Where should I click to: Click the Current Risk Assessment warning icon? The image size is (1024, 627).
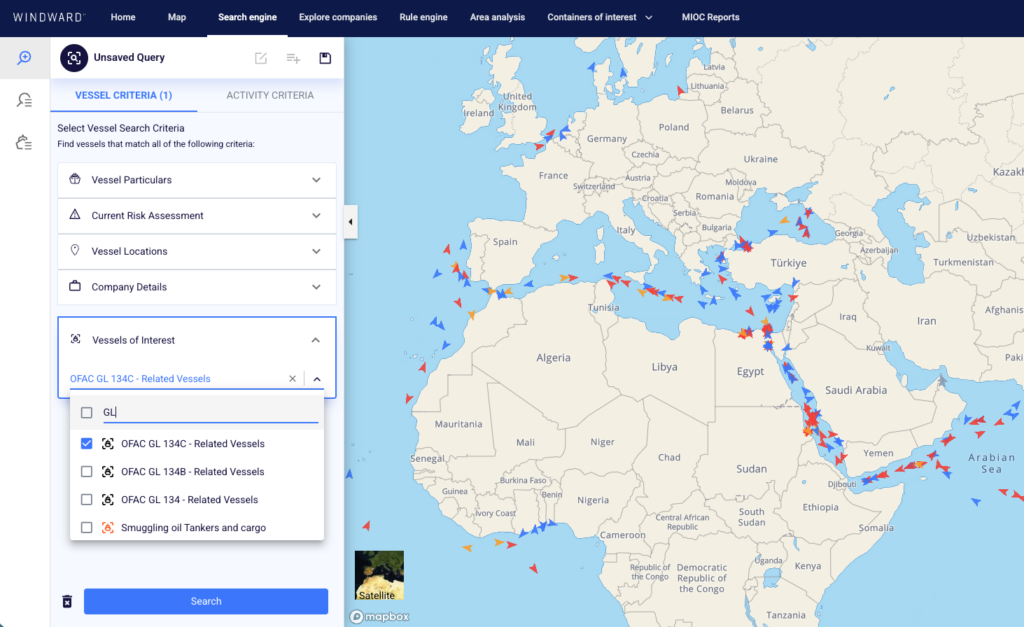click(75, 214)
